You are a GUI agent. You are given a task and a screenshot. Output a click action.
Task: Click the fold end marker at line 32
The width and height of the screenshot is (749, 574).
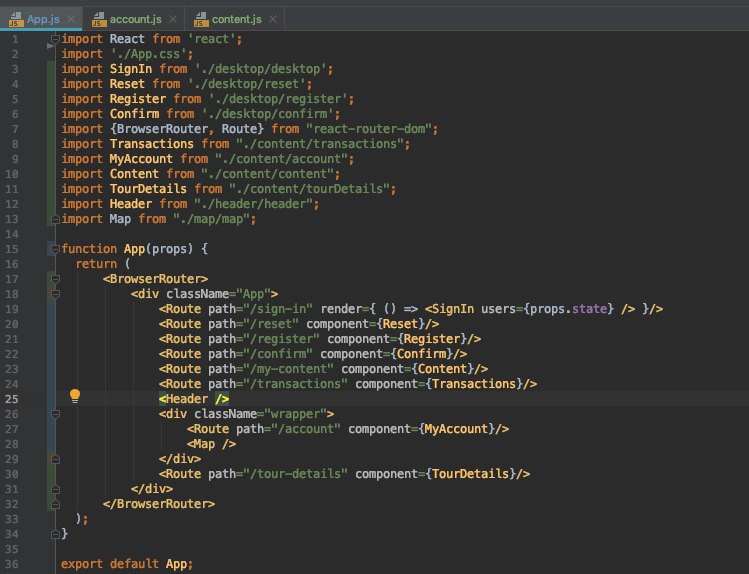click(x=55, y=504)
